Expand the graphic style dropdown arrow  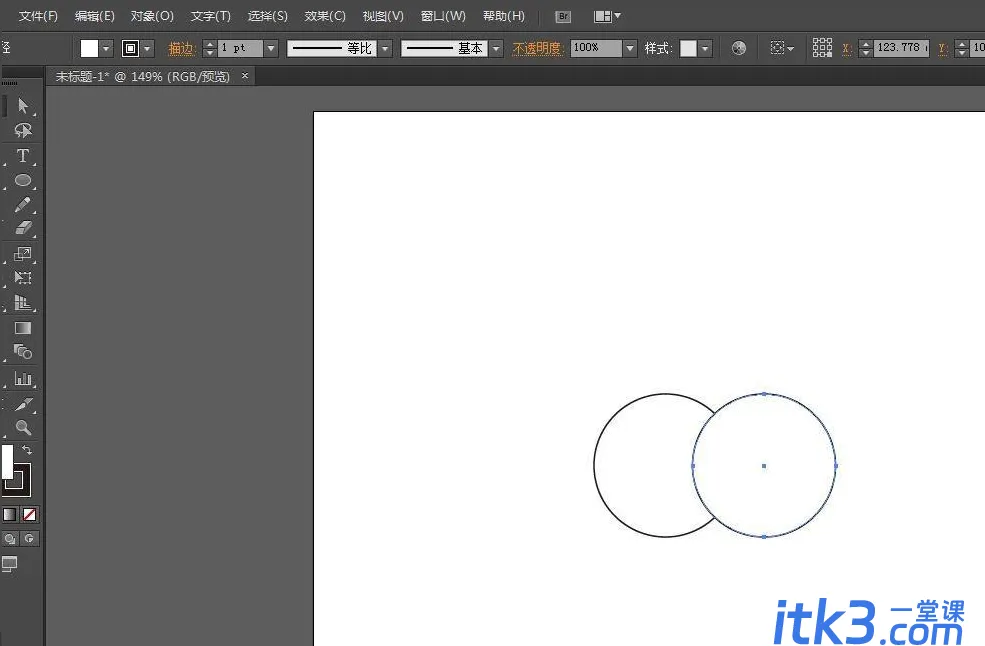coord(705,48)
